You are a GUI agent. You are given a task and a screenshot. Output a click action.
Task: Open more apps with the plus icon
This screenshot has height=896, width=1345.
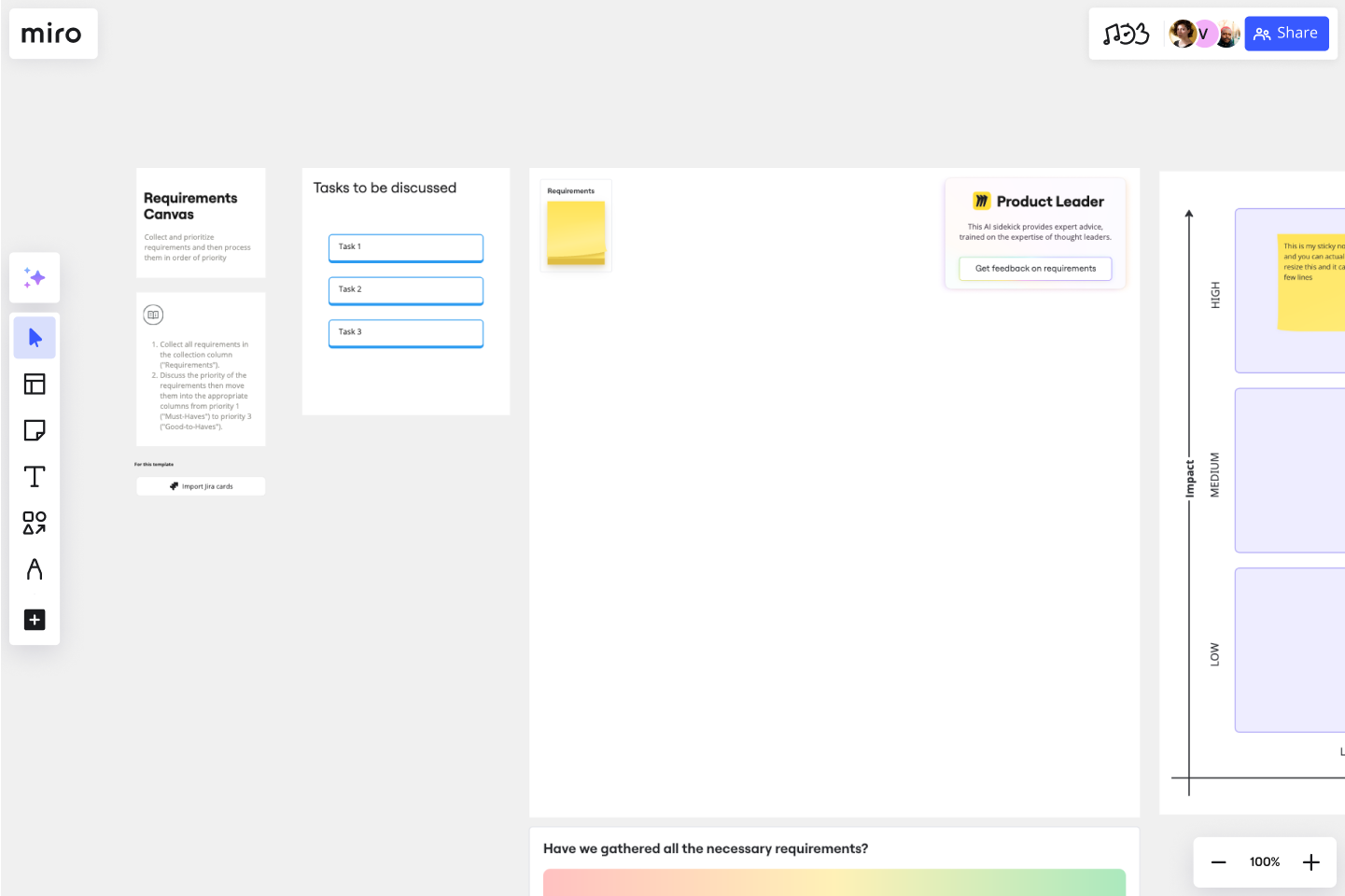click(x=35, y=620)
